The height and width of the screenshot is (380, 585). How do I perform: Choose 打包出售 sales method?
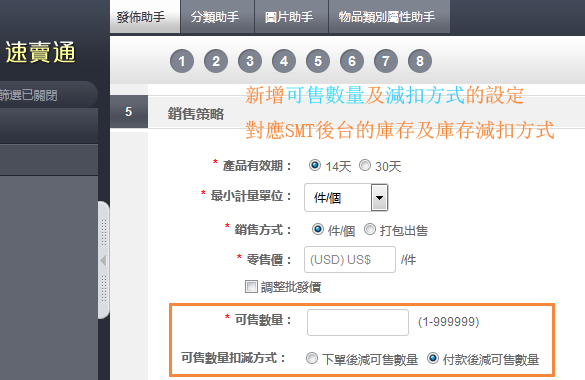(x=370, y=229)
